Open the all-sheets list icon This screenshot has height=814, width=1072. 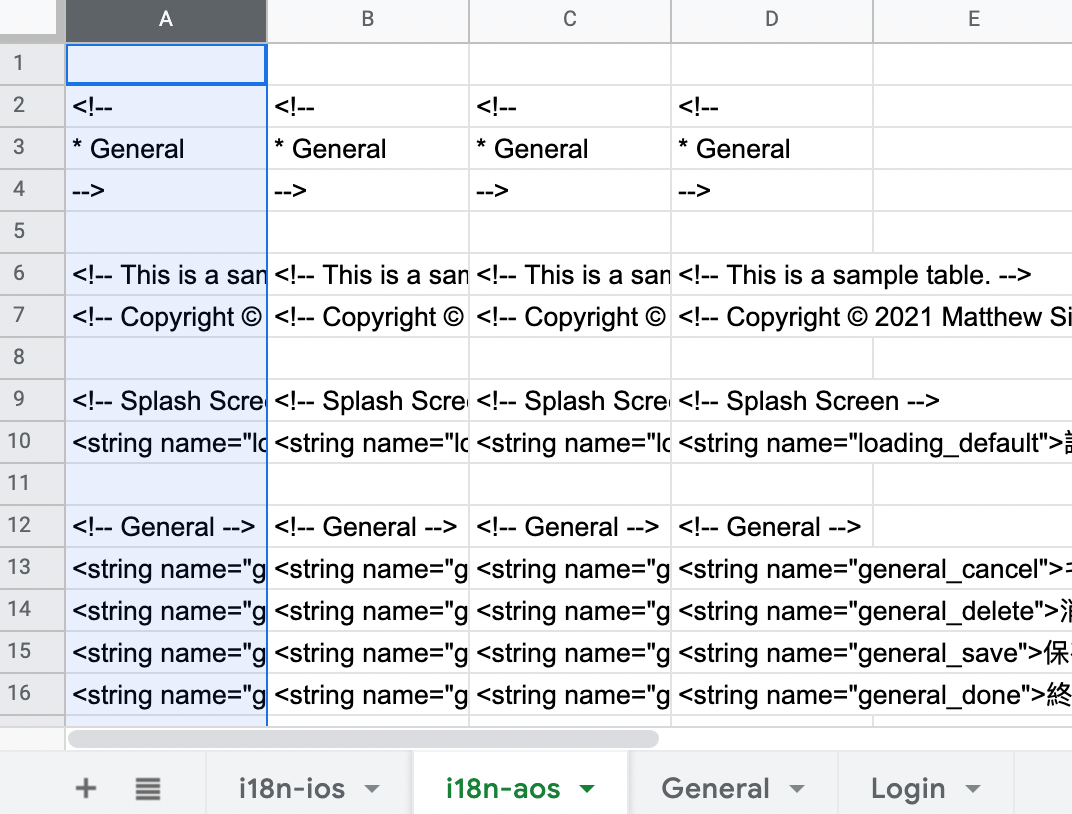(x=147, y=788)
